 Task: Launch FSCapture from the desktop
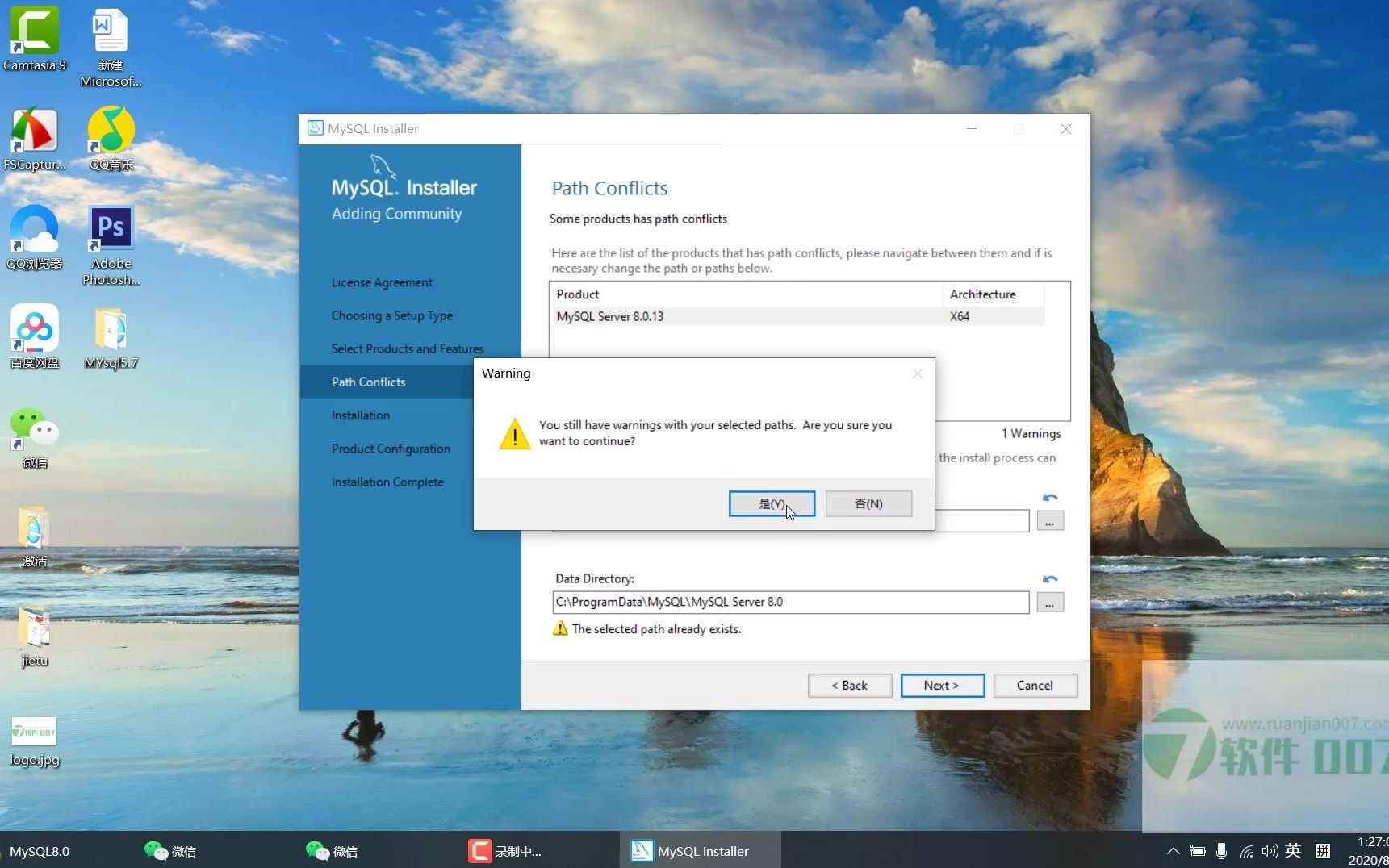point(35,140)
